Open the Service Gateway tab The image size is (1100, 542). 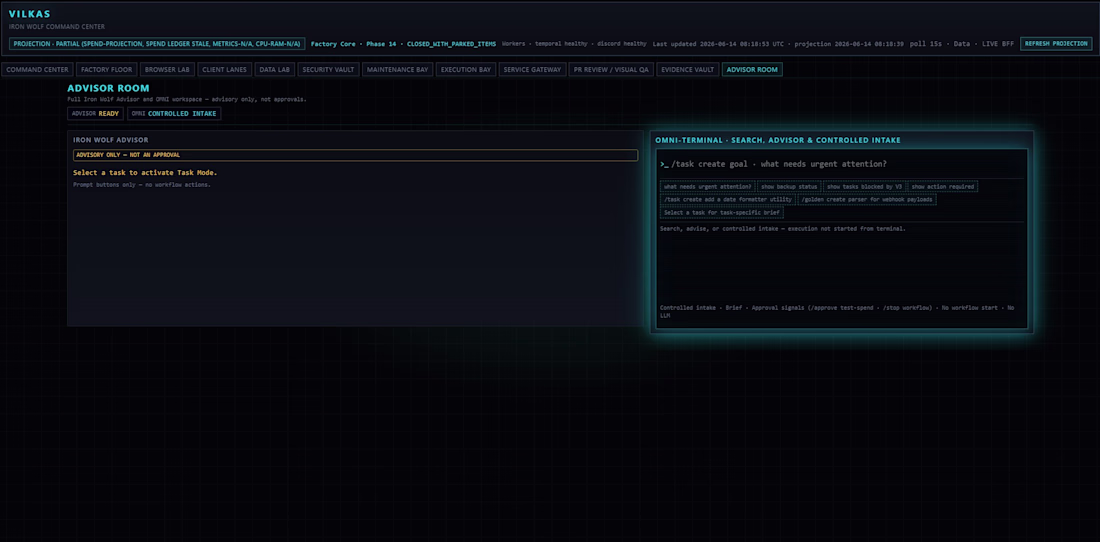pyautogui.click(x=532, y=69)
